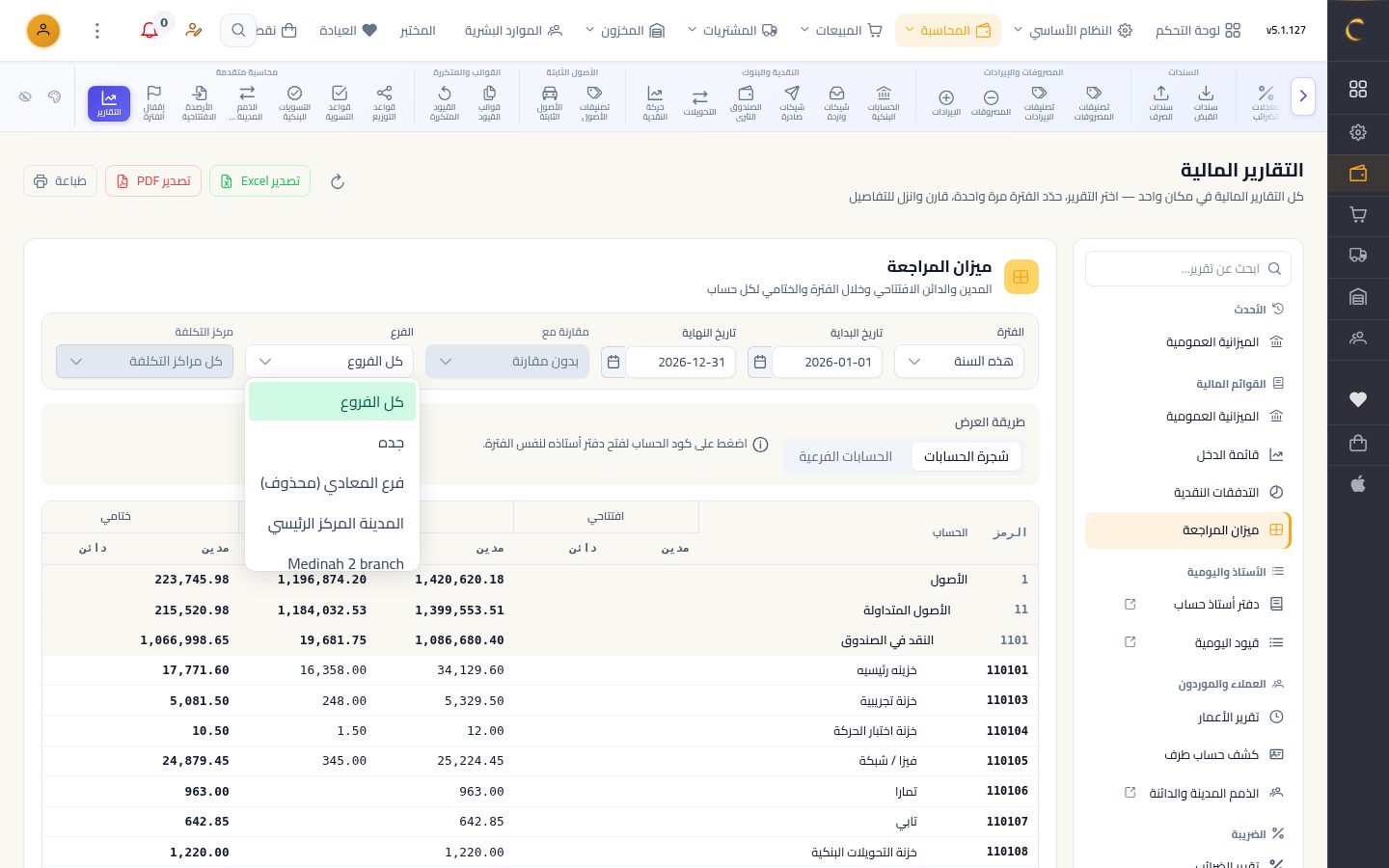Open التدفقات النقدية report in sidebar

coord(1188,493)
